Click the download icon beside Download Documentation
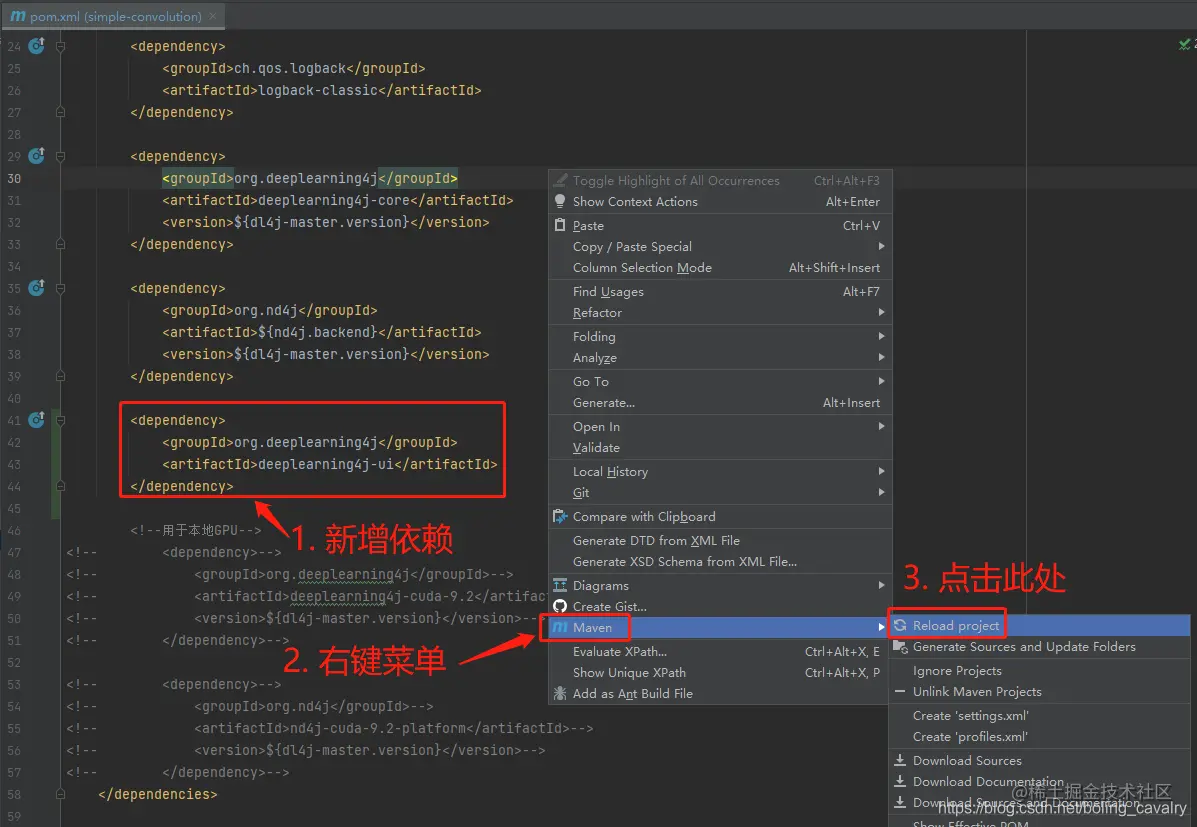The width and height of the screenshot is (1197, 827). (900, 781)
